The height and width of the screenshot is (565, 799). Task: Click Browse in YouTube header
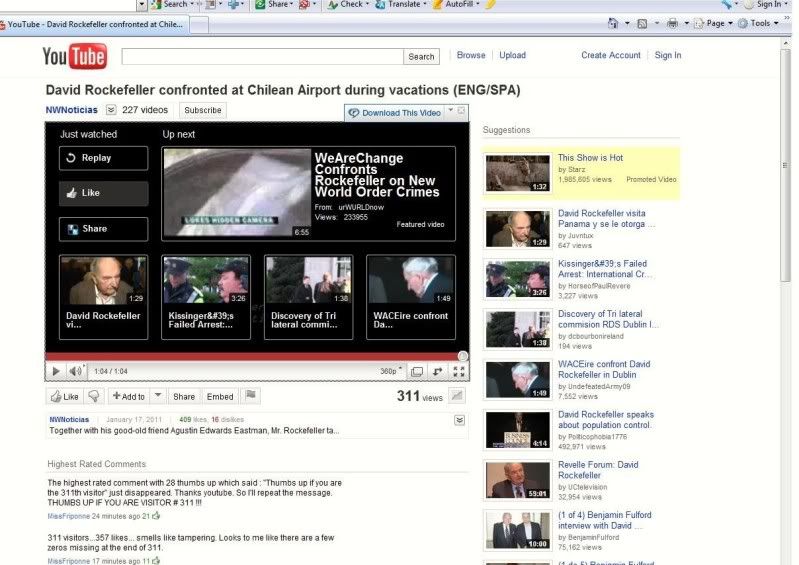click(x=471, y=55)
